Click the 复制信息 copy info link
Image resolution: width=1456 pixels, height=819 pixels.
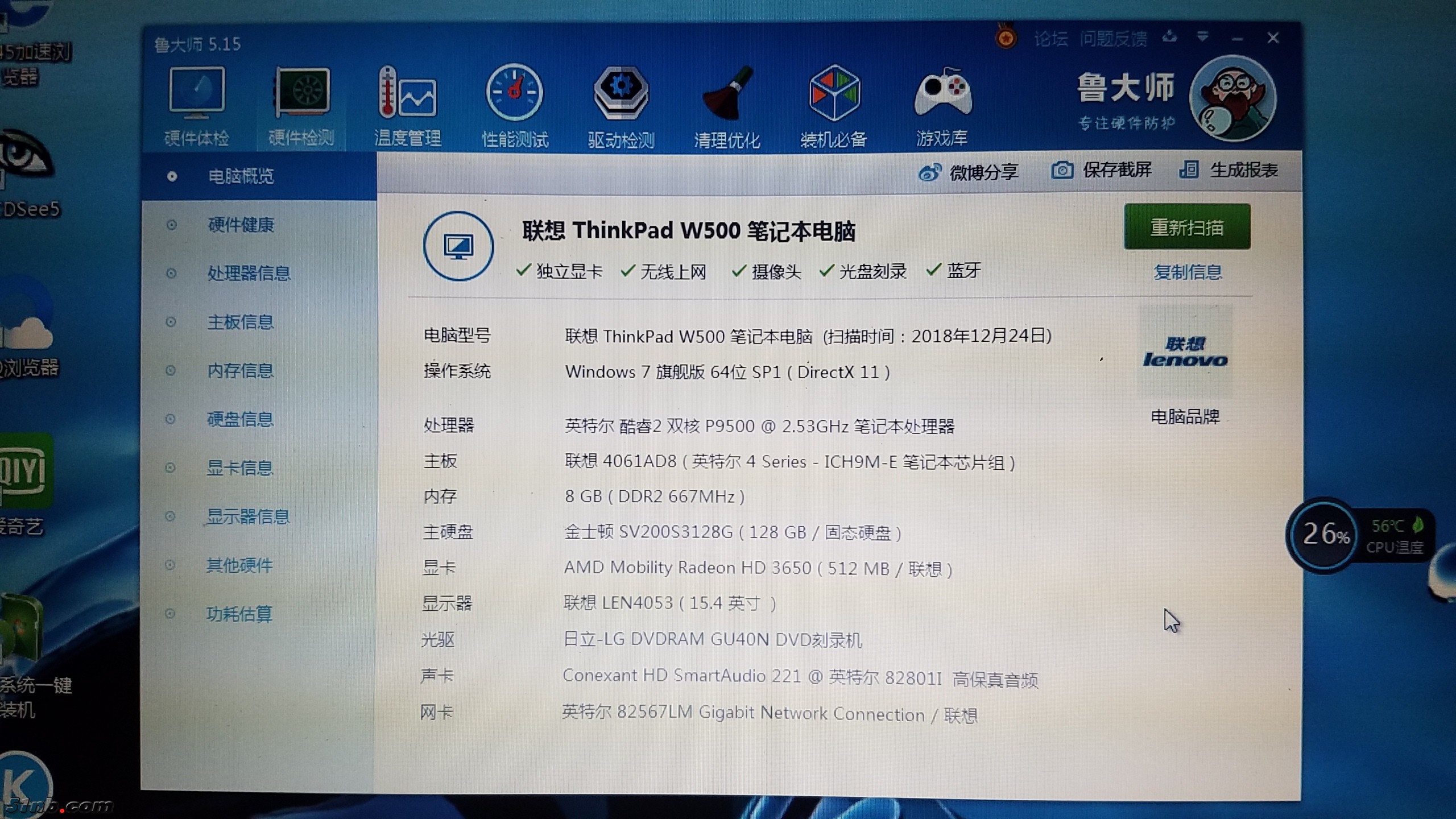pyautogui.click(x=1187, y=272)
